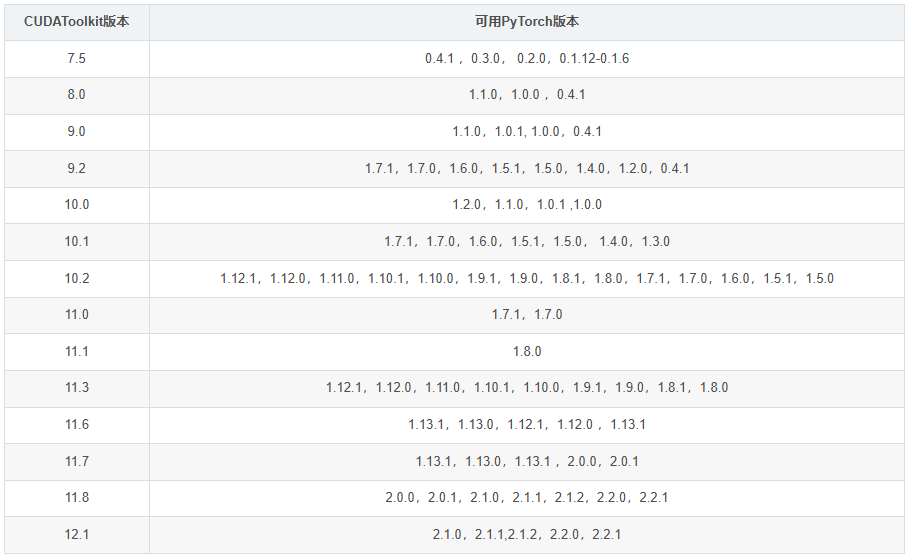Image resolution: width=908 pixels, height=557 pixels.
Task: Select the CUDA 11.3 row label
Action: (77, 387)
